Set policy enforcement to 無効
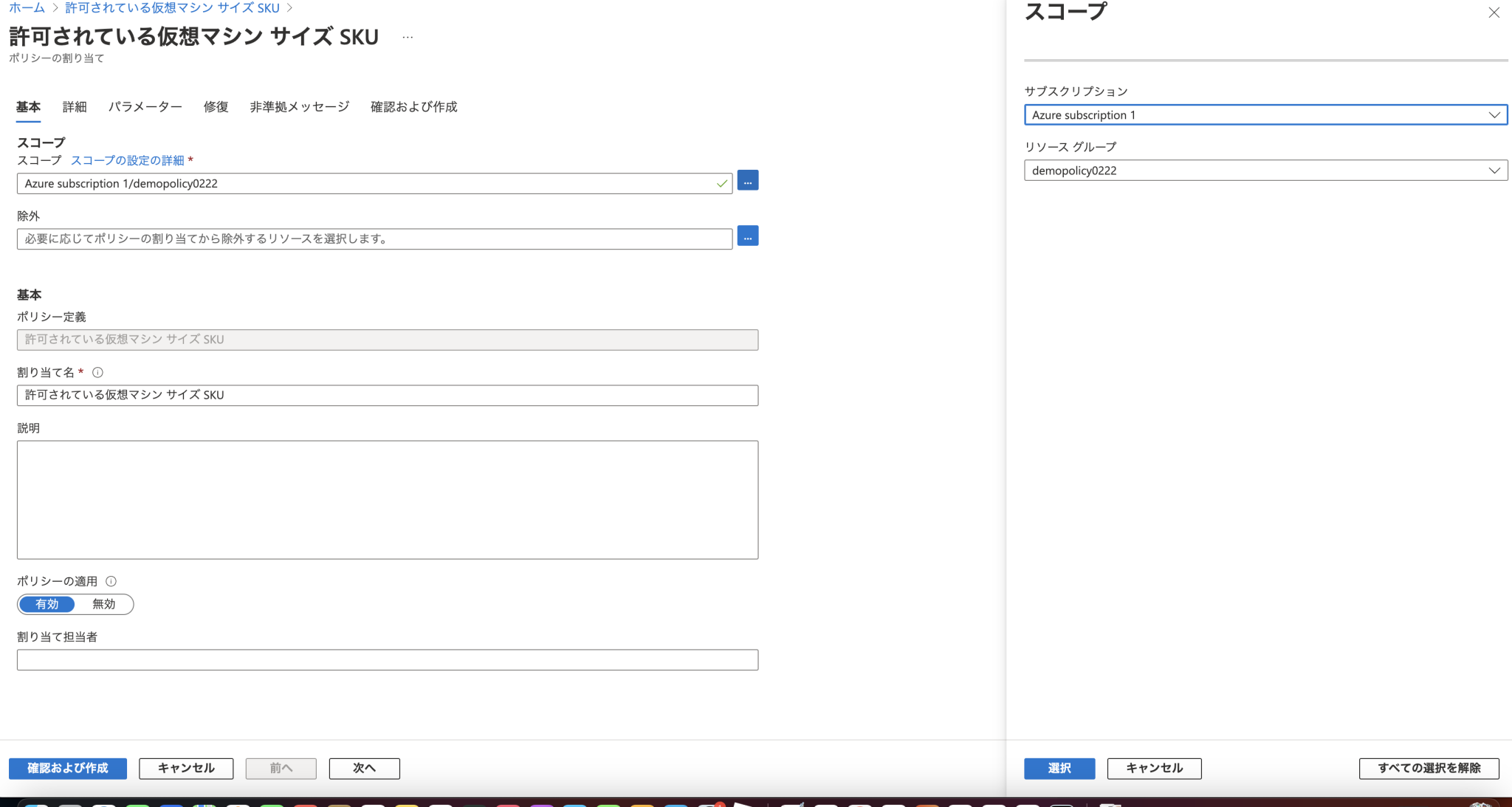Screen dimensions: 1512x807 [103, 605]
